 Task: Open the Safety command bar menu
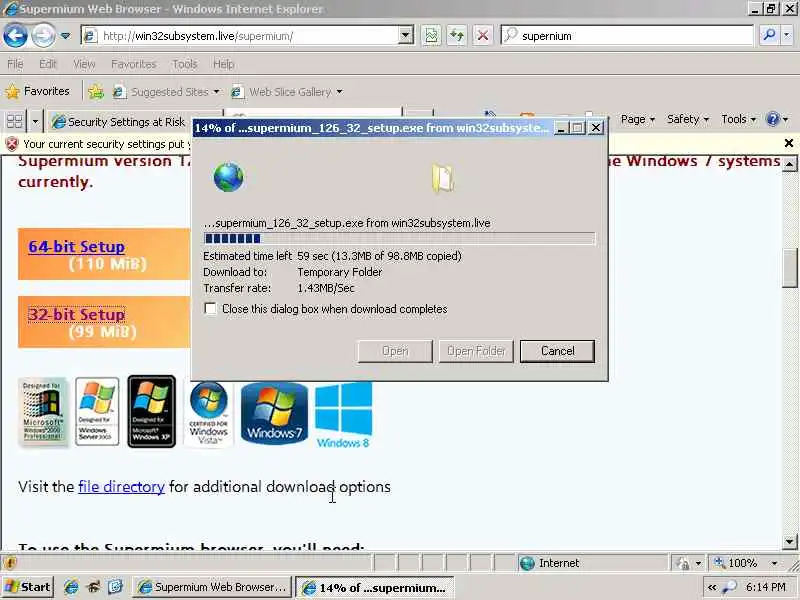pyautogui.click(x=688, y=119)
